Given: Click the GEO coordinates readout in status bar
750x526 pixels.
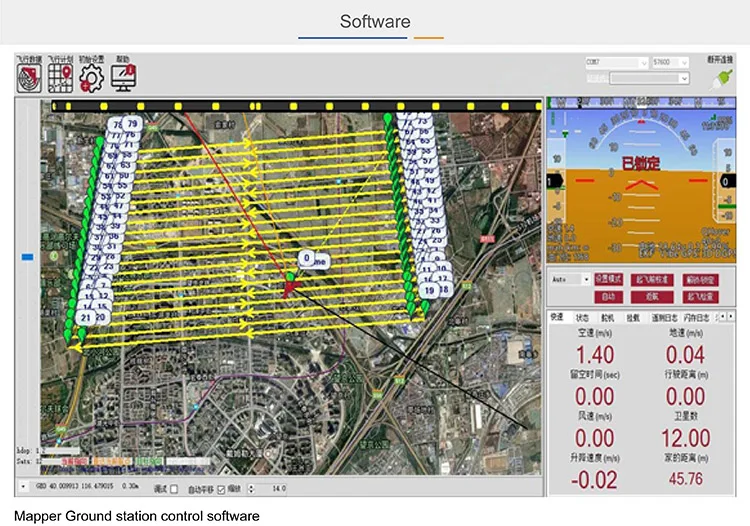Looking at the screenshot, I should 87,487.
